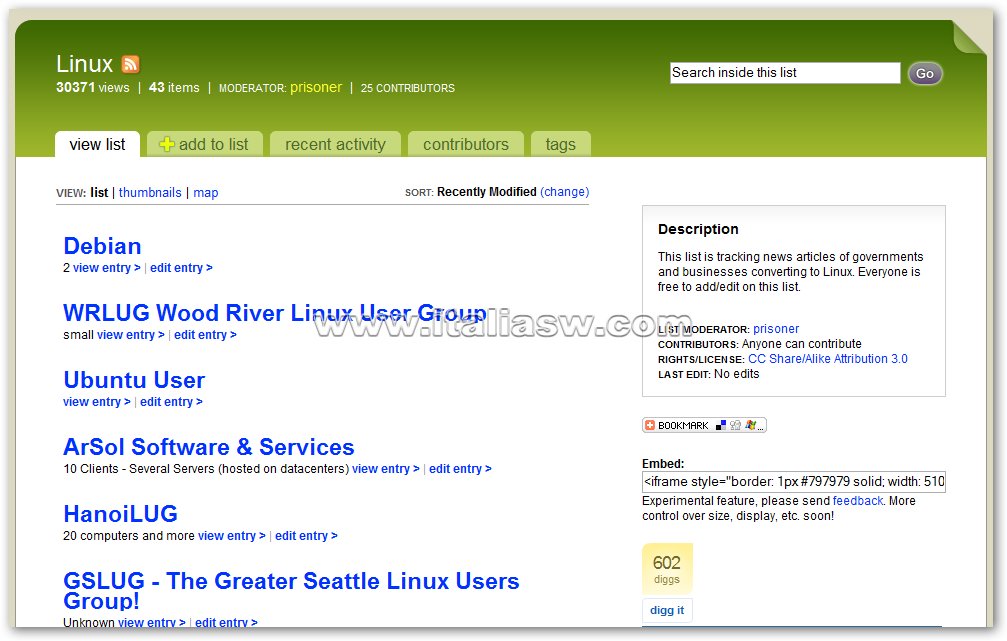Change the sort order via (change)

[565, 192]
